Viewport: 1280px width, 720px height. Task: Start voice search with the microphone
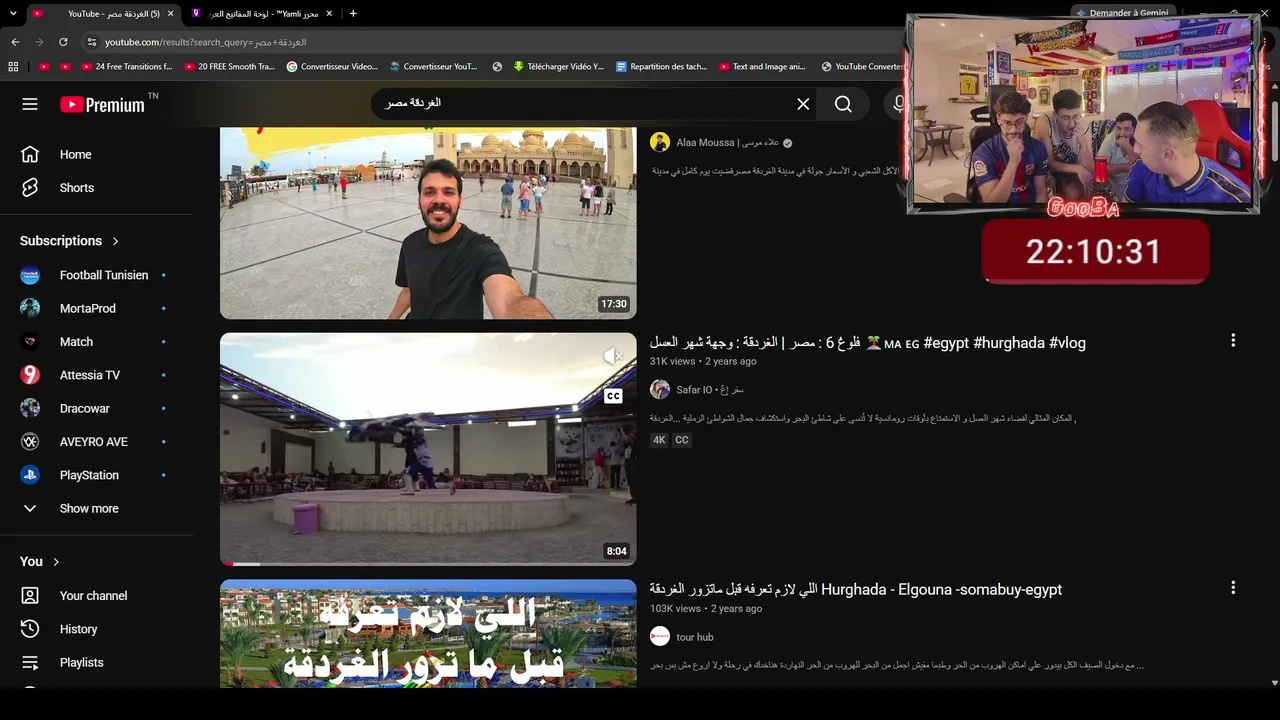pos(899,104)
